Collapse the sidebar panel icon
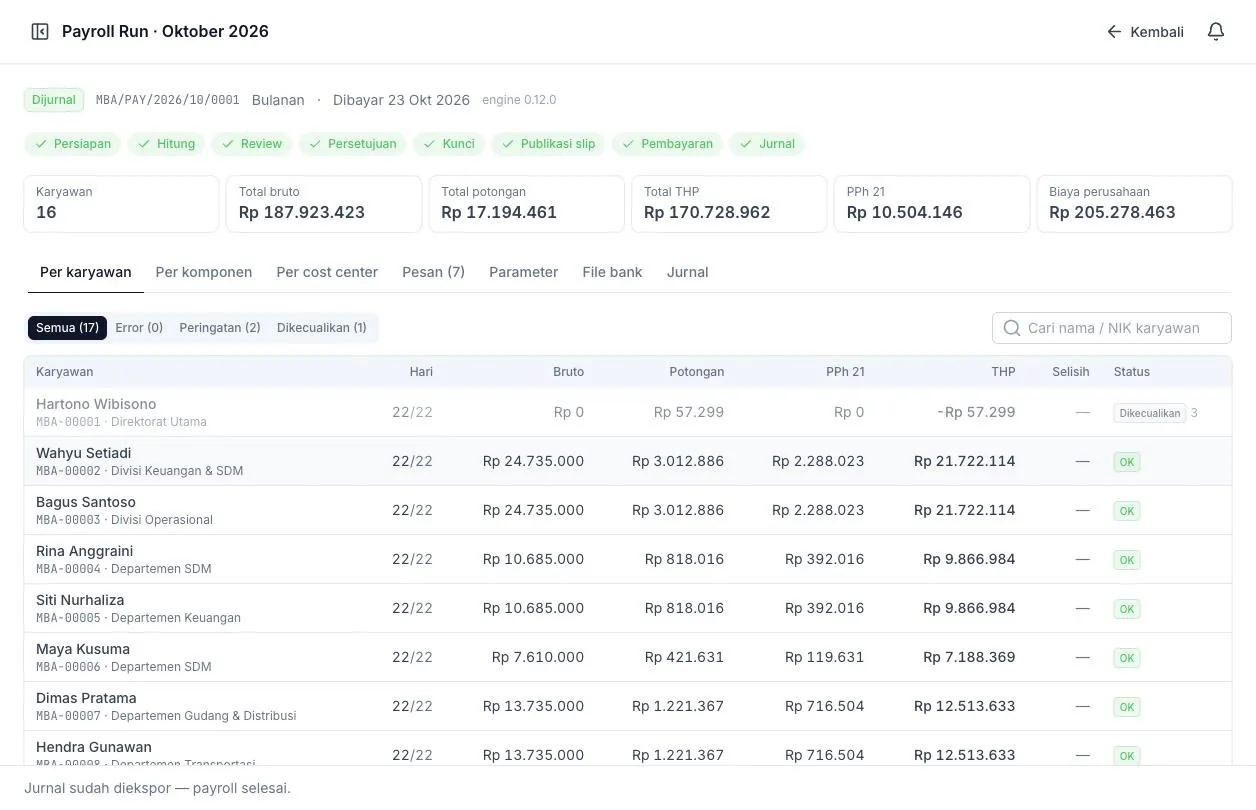This screenshot has width=1256, height=810. pos(40,32)
